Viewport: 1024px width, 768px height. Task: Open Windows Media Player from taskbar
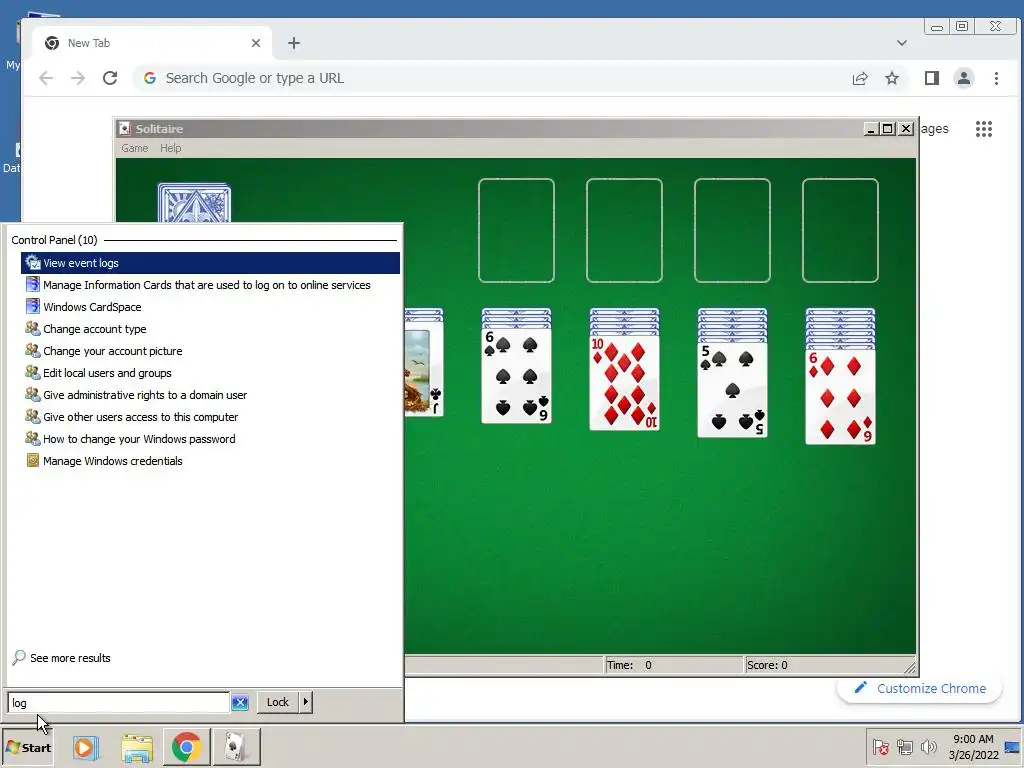[x=85, y=747]
